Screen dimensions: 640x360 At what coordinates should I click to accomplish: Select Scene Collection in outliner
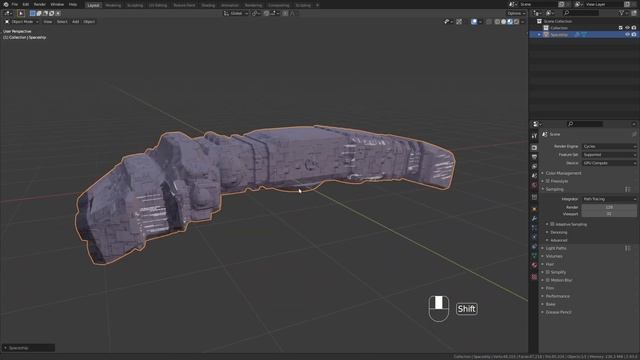558,21
